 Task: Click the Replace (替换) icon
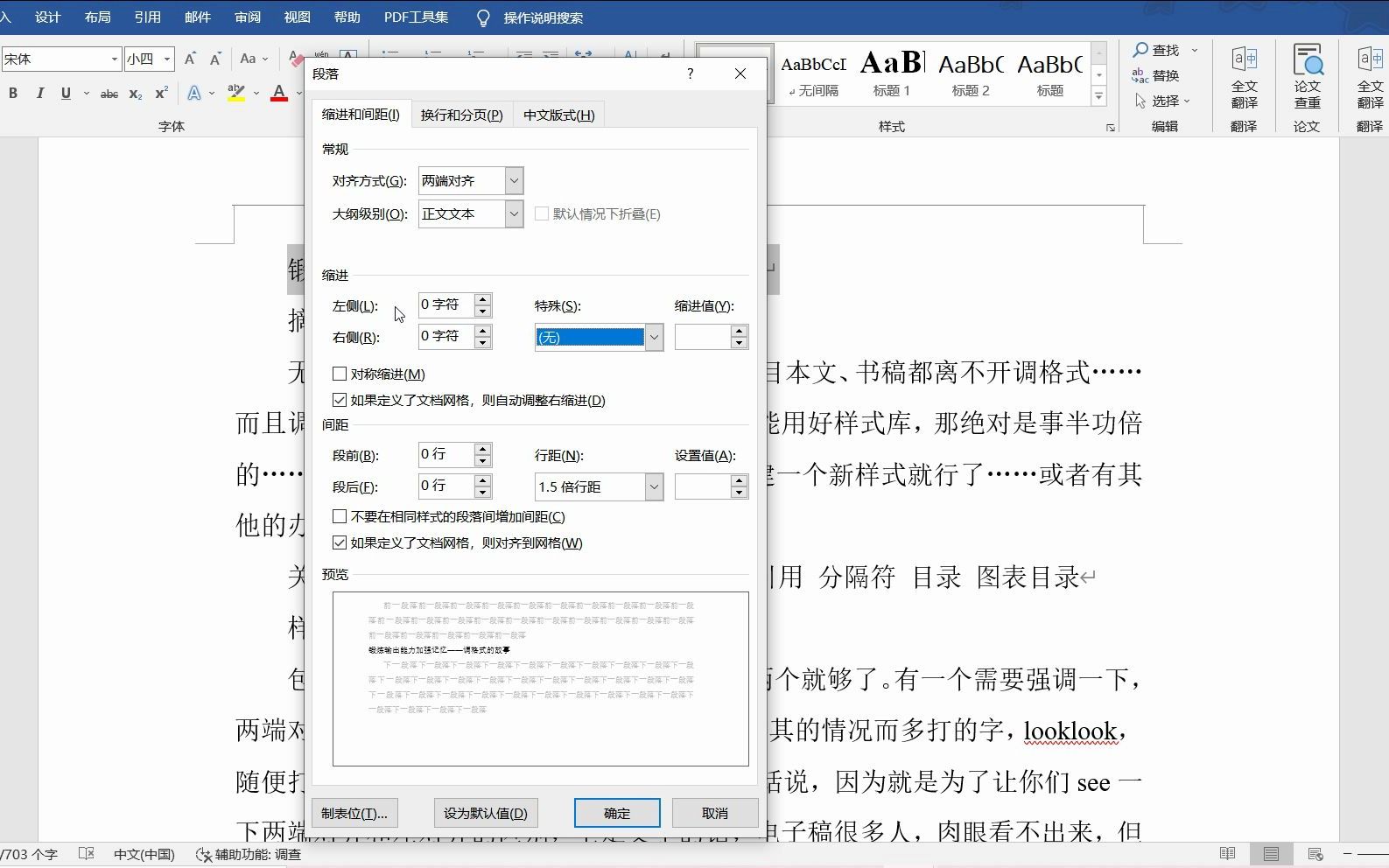[1140, 75]
